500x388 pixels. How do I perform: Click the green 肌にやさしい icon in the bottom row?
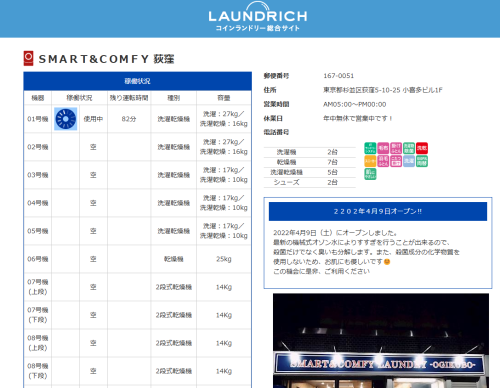[370, 174]
